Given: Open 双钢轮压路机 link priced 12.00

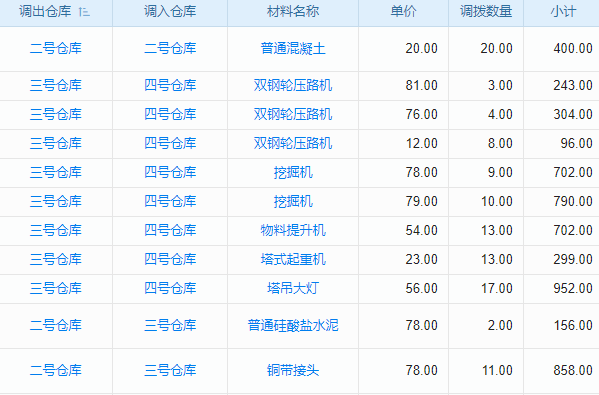Looking at the screenshot, I should point(293,143).
